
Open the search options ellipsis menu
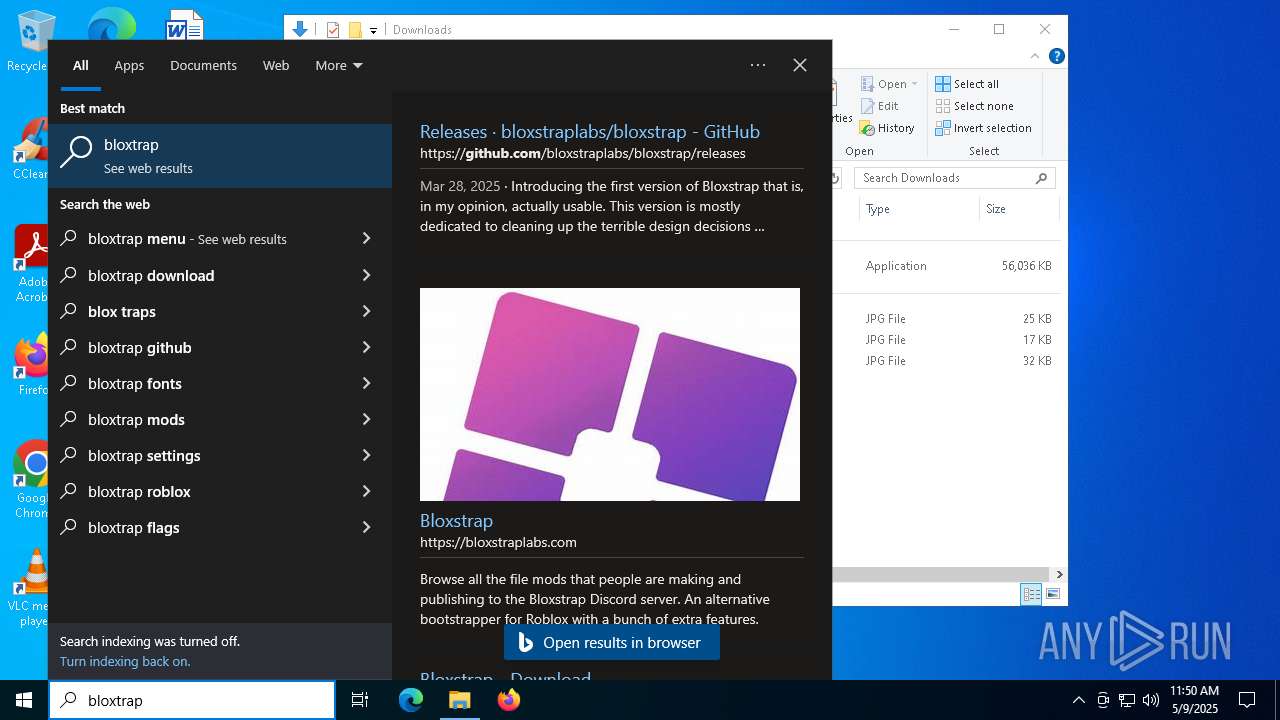tap(758, 65)
